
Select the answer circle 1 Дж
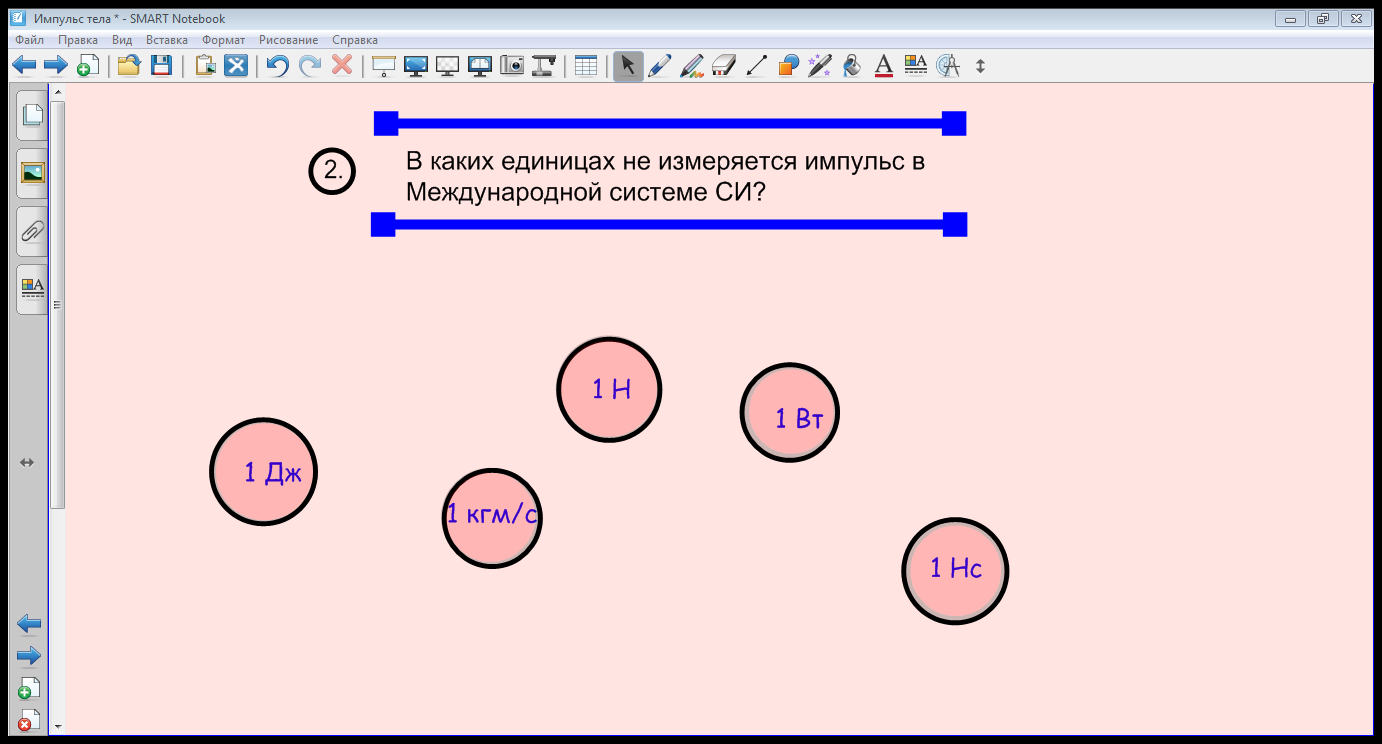click(263, 471)
